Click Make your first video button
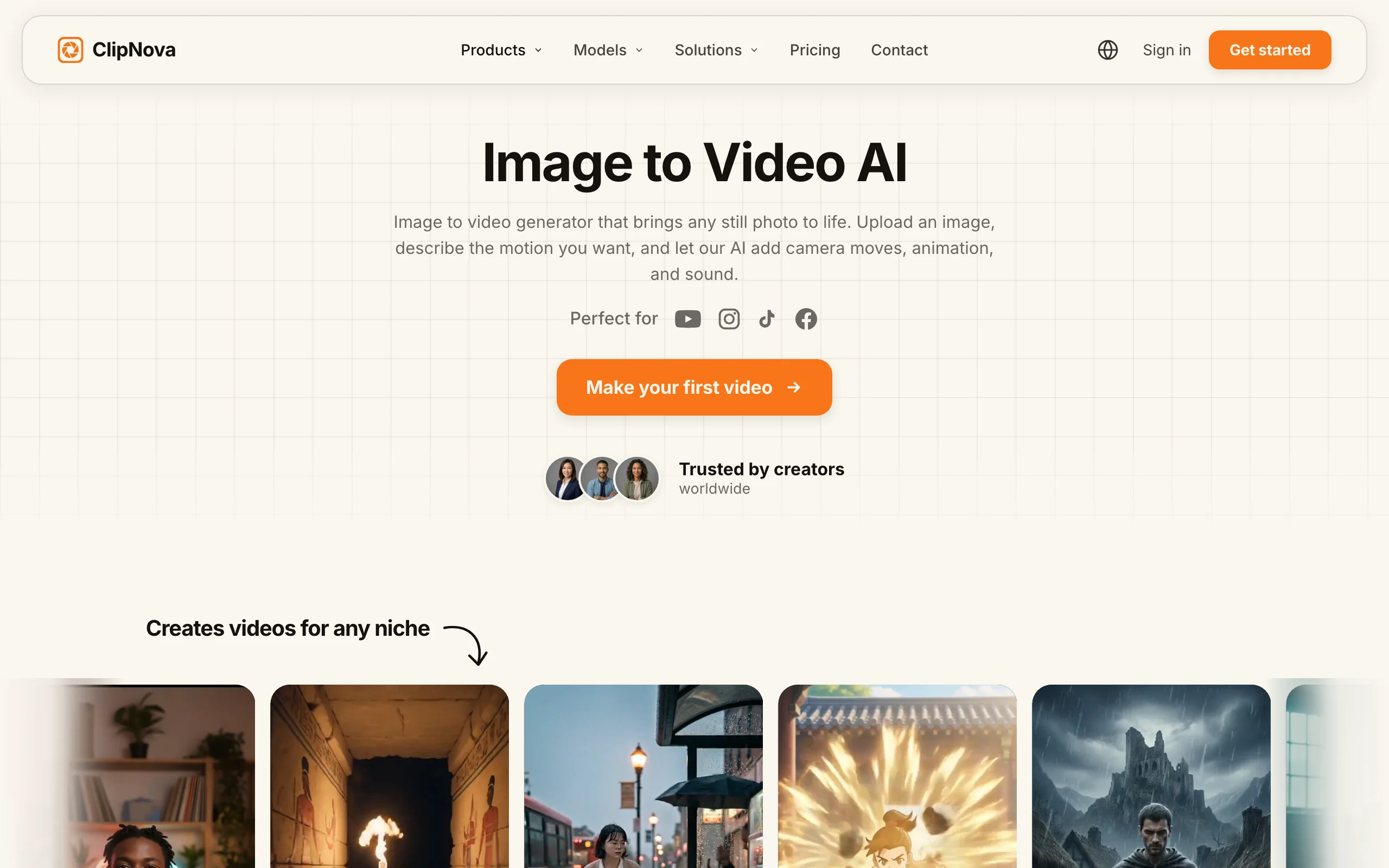This screenshot has width=1389, height=868. (694, 387)
